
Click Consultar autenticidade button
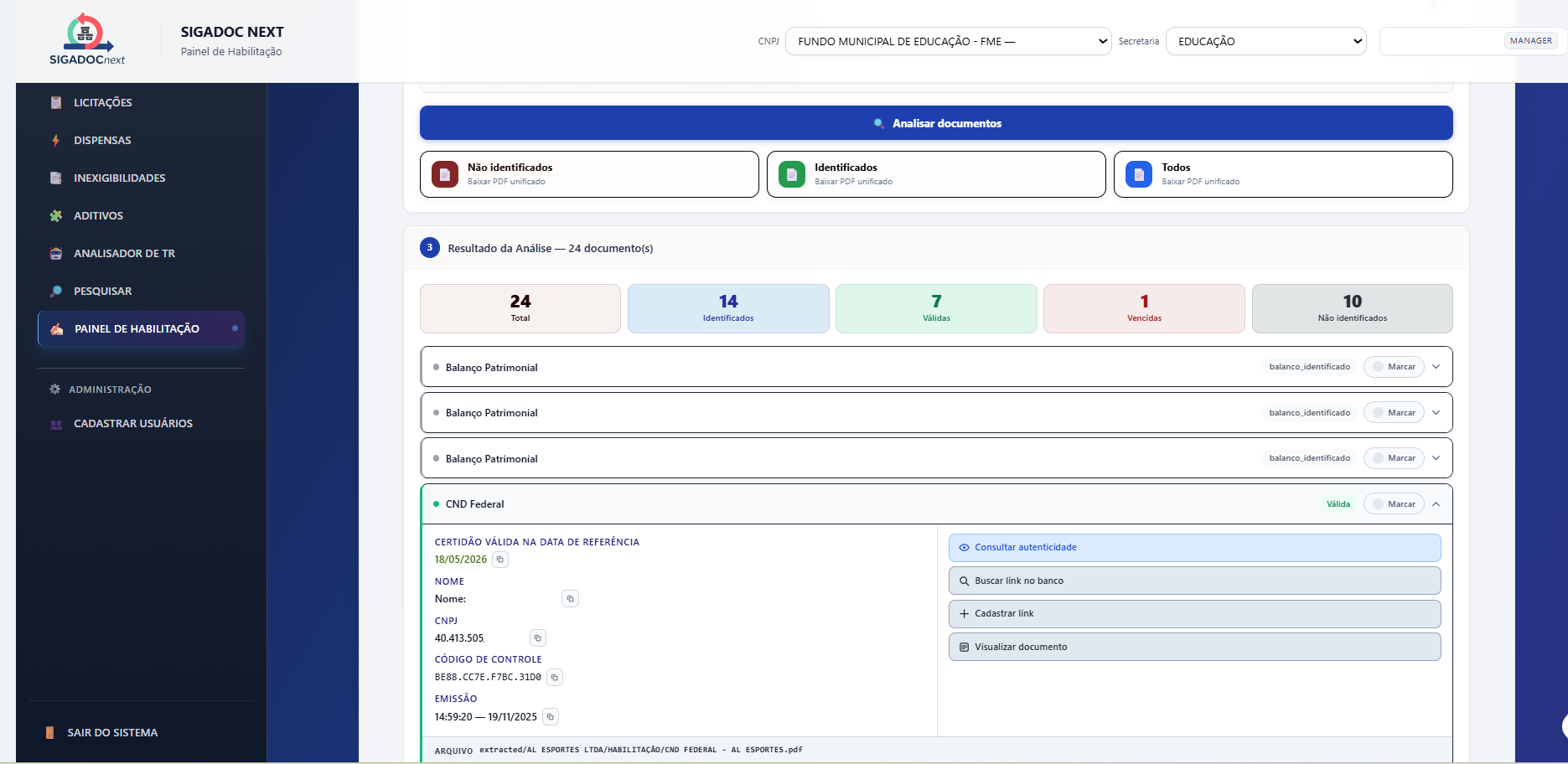(1194, 548)
